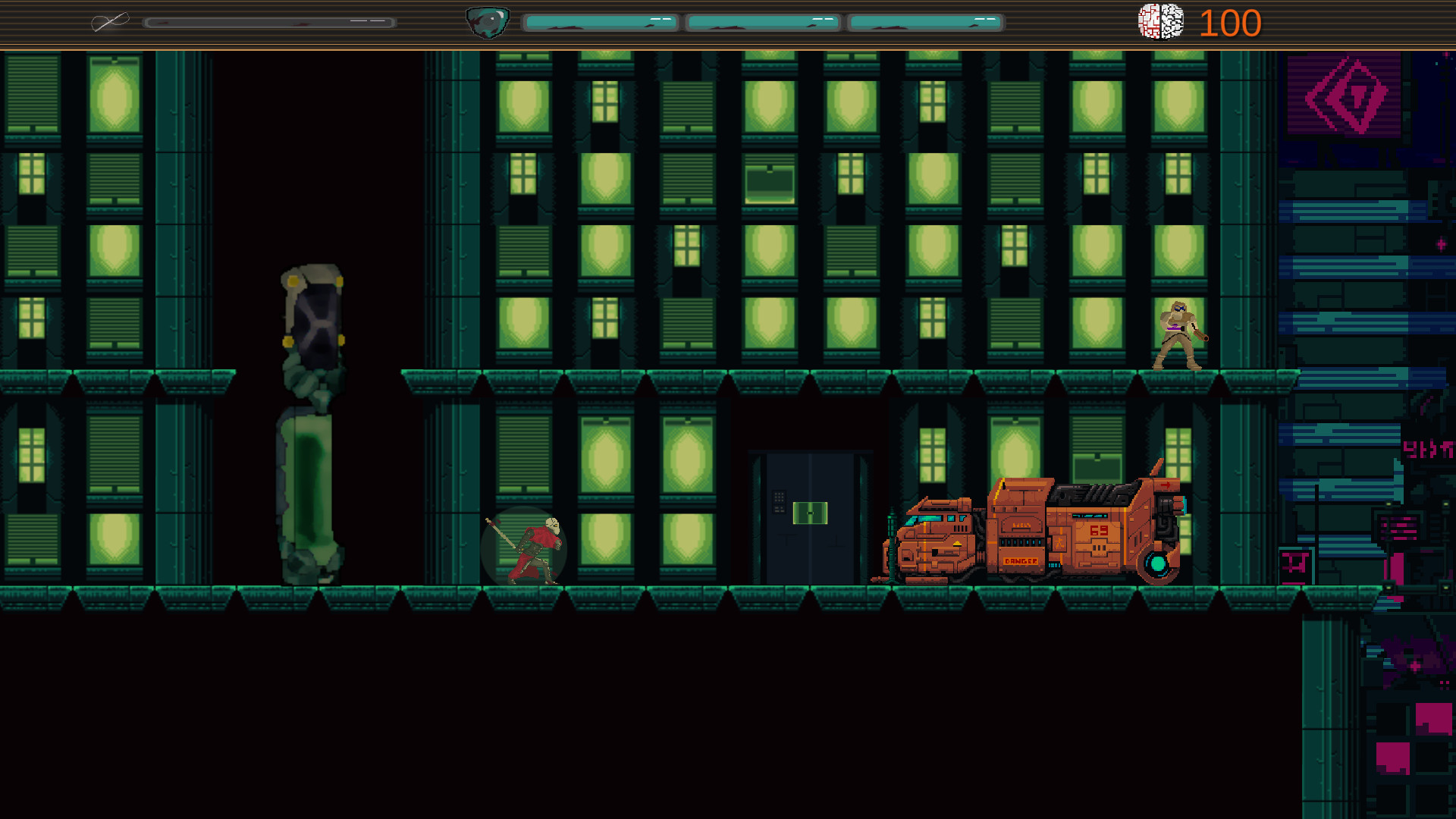Click the small magenta sign near ground
The width and height of the screenshot is (1456, 819).
pyautogui.click(x=1294, y=565)
